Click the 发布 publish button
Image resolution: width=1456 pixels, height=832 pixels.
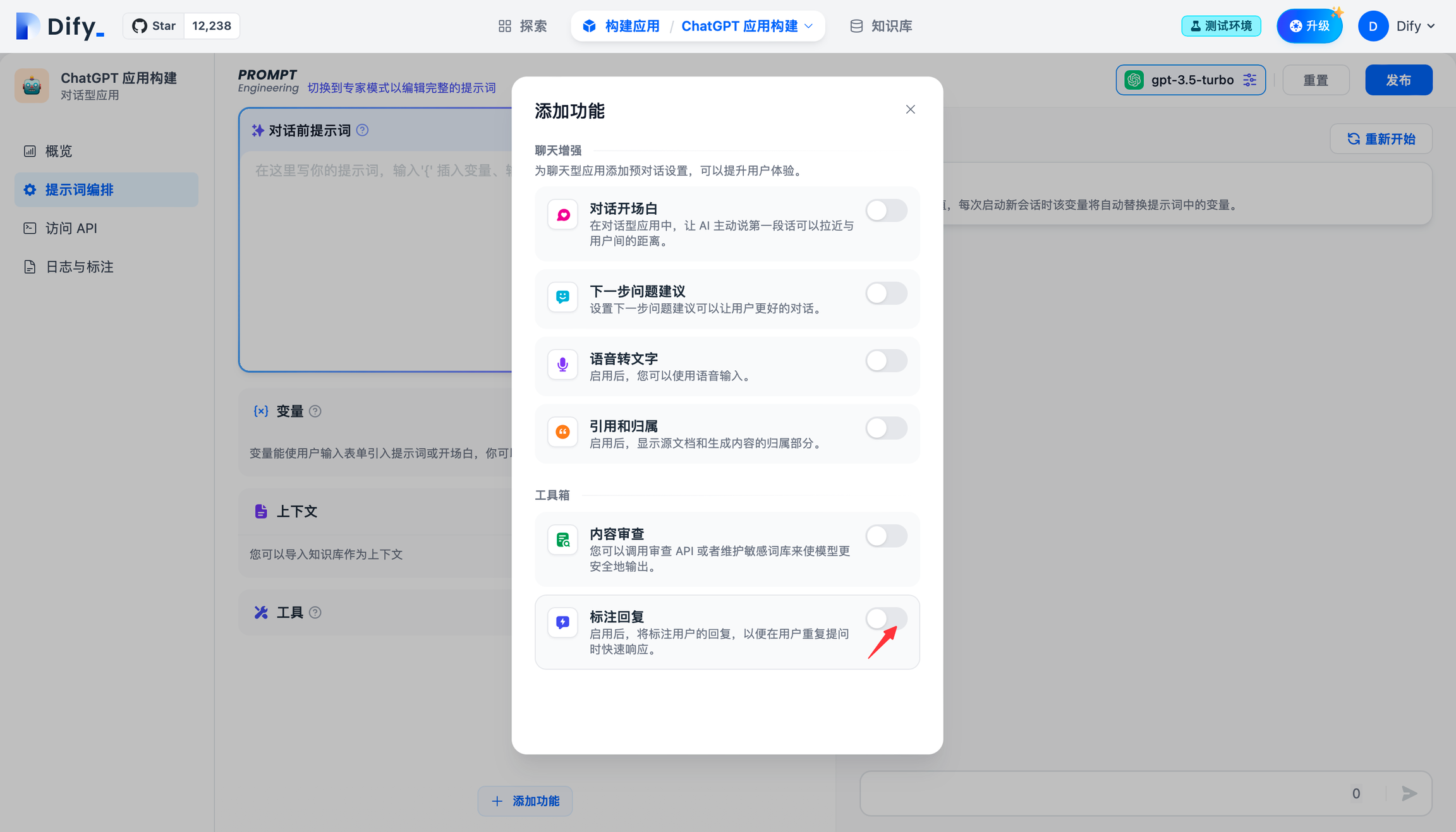coord(1398,80)
